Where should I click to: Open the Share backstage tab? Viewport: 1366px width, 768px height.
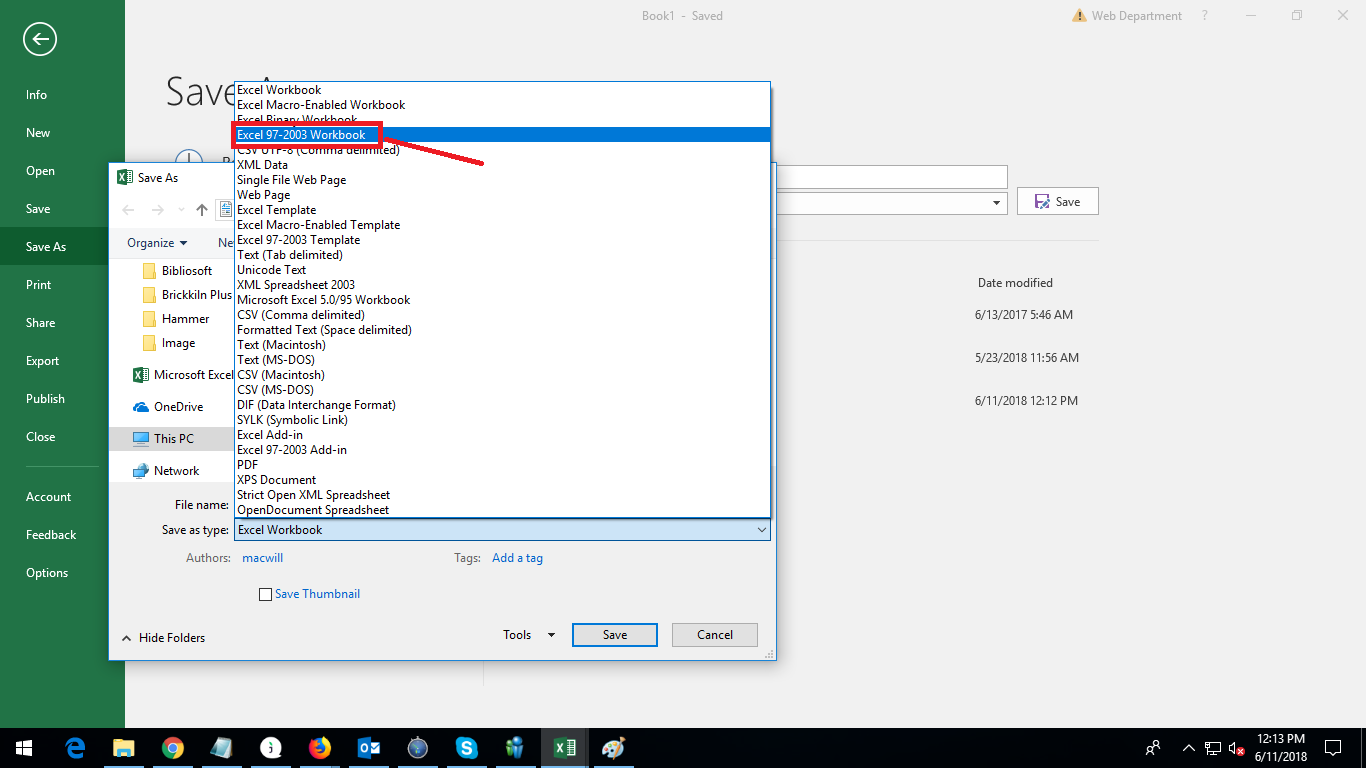(x=62, y=323)
